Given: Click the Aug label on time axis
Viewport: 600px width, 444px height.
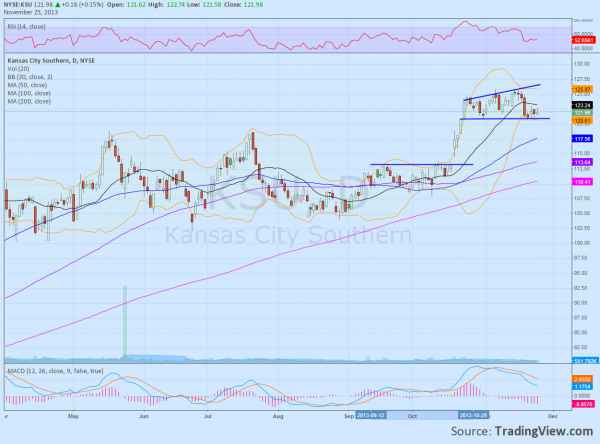Looking at the screenshot, I should click(278, 416).
